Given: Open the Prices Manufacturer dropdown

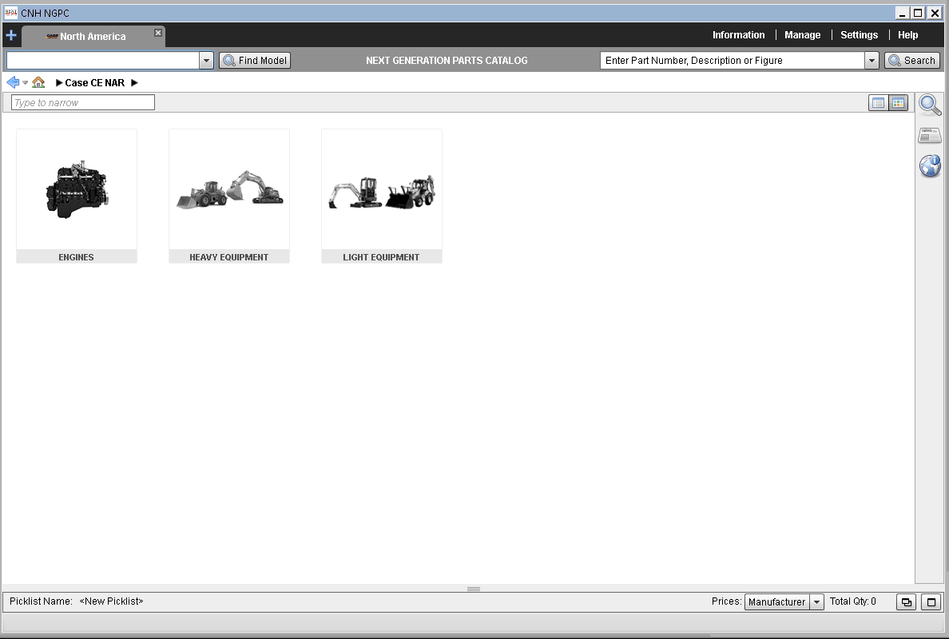Looking at the screenshot, I should [816, 602].
